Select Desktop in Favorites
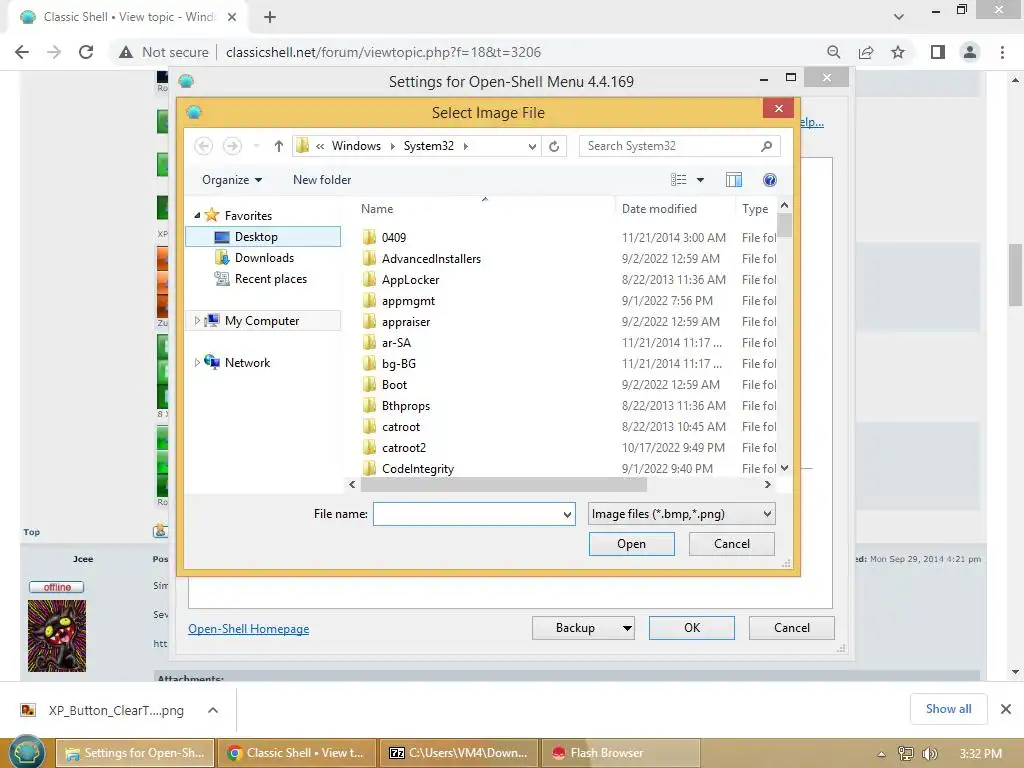 (x=263, y=236)
